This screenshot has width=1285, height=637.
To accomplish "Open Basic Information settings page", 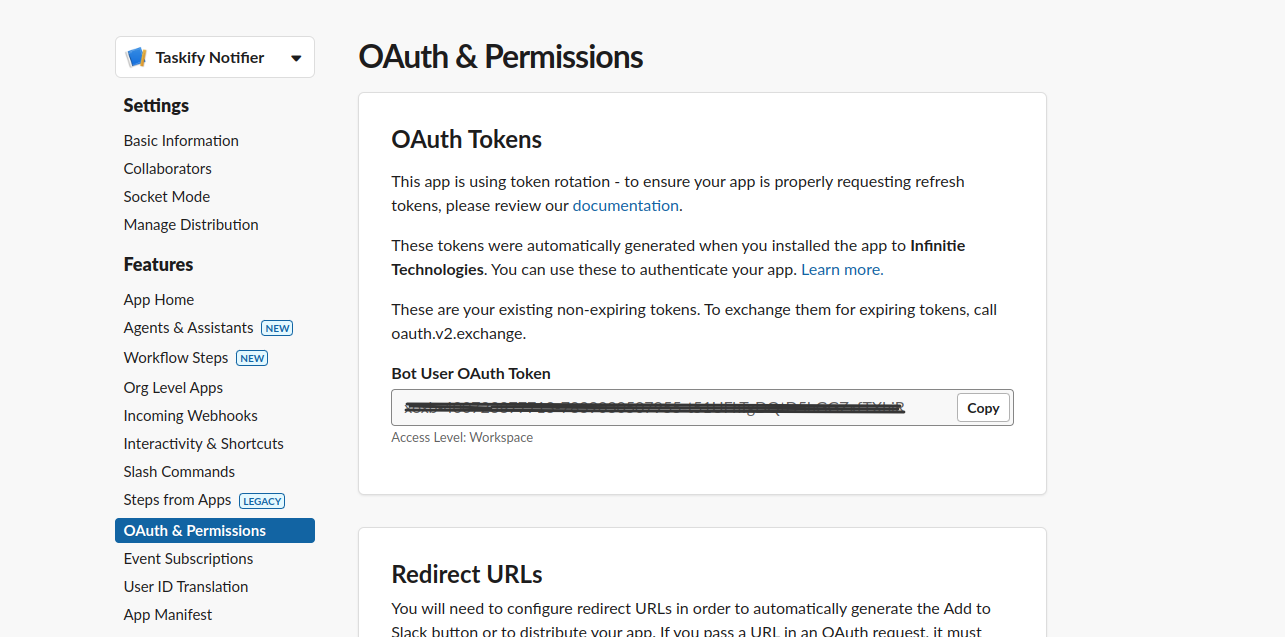I will [x=181, y=141].
